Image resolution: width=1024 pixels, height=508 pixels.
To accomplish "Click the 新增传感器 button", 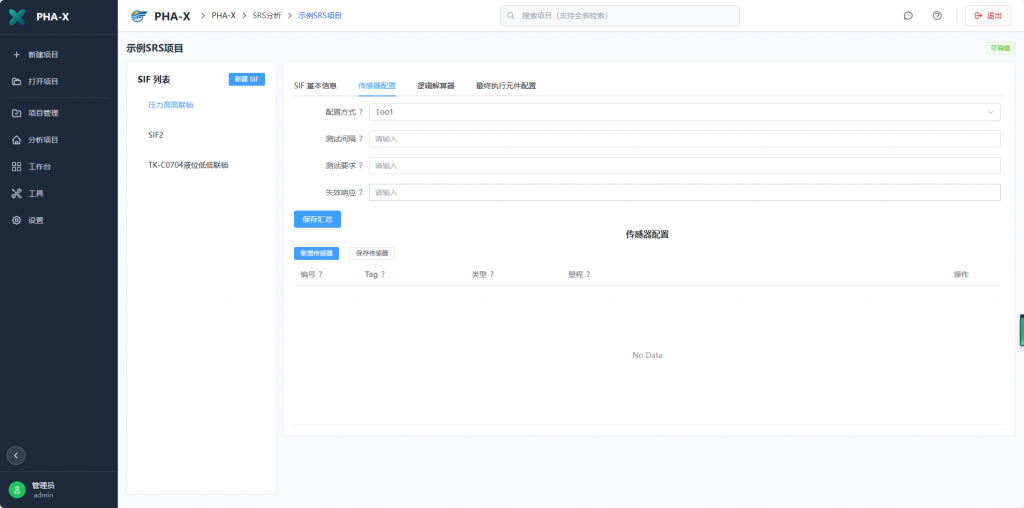I will click(x=316, y=254).
